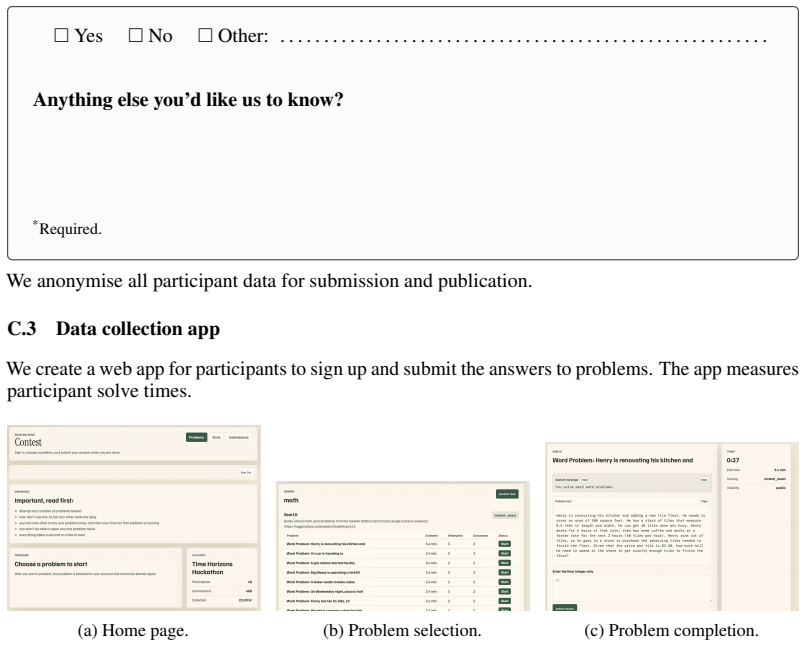The image size is (805, 646).
Task: Click 'Choose a problem to start' heading
Action: tap(51, 564)
